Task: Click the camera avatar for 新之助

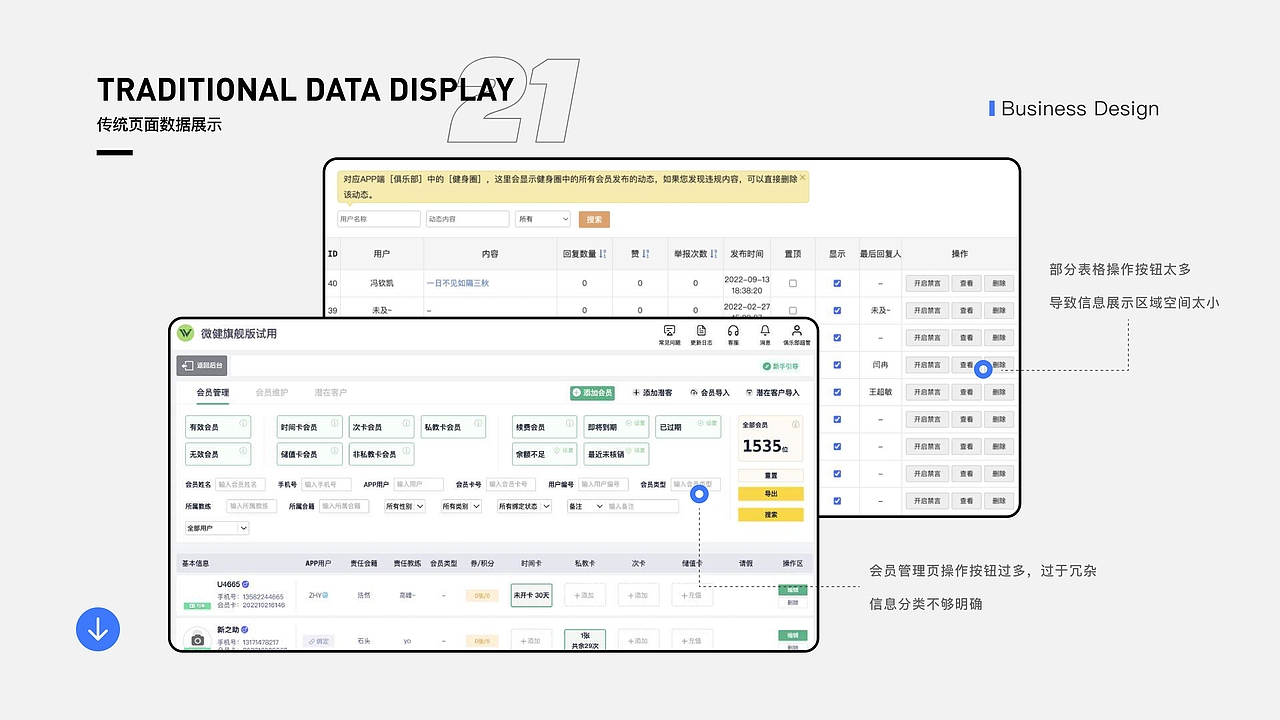Action: pos(197,640)
